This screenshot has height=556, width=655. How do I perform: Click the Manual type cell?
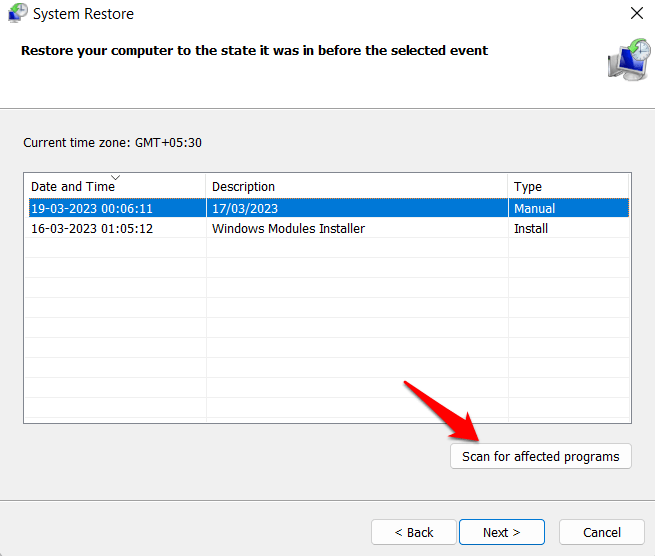534,209
